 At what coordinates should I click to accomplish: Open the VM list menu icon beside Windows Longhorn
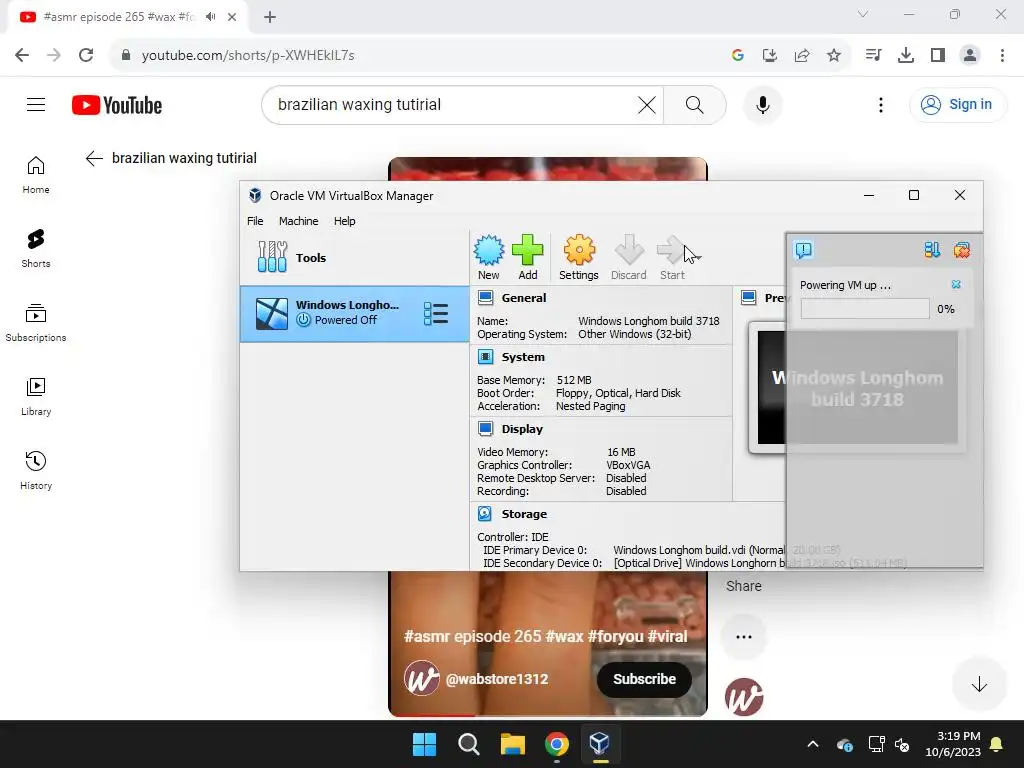(x=436, y=313)
